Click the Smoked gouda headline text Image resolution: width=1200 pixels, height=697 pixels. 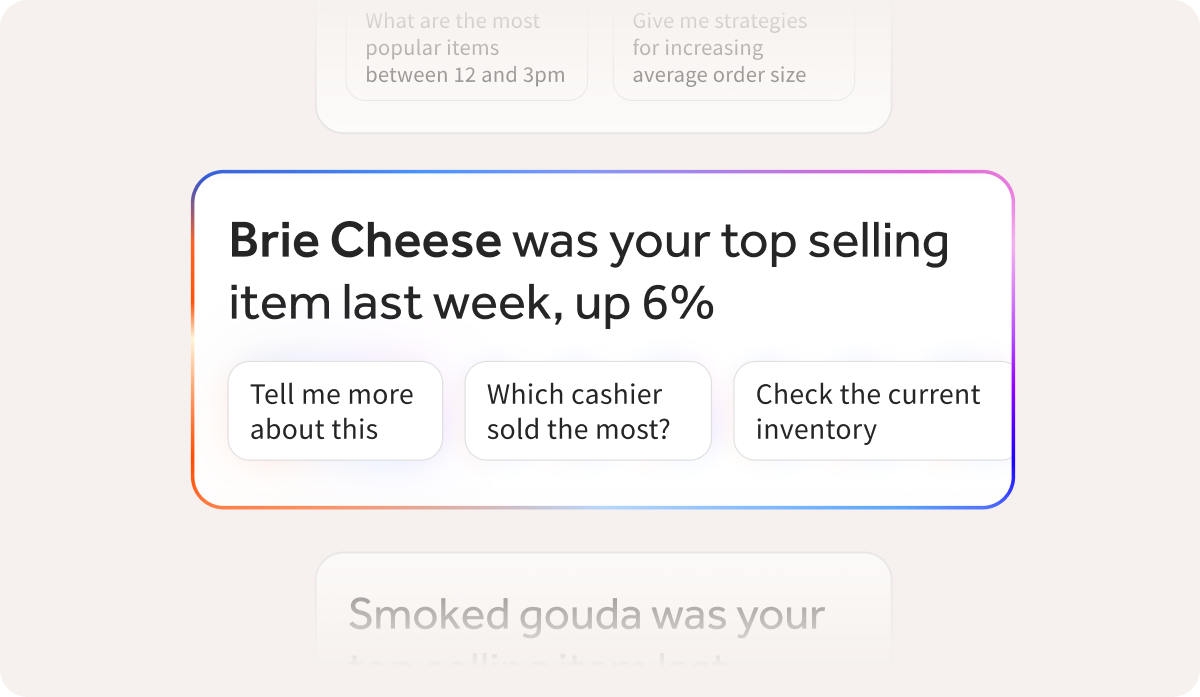tap(586, 614)
